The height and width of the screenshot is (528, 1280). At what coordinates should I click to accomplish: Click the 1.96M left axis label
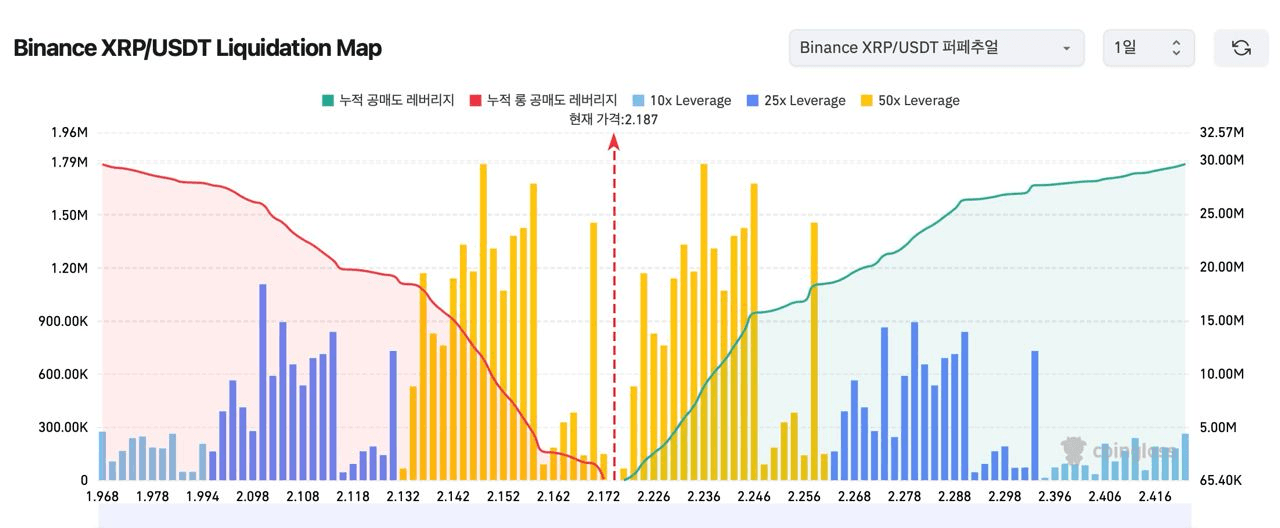point(69,133)
